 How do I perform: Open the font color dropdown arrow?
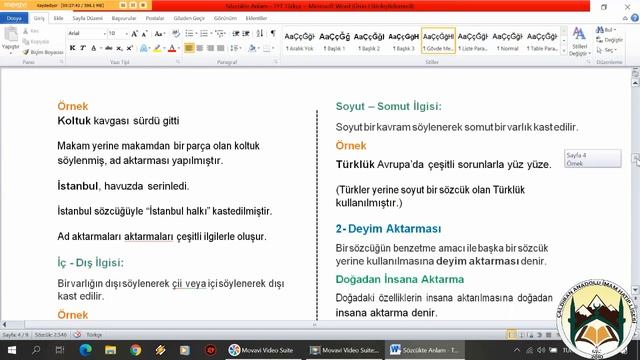click(179, 48)
